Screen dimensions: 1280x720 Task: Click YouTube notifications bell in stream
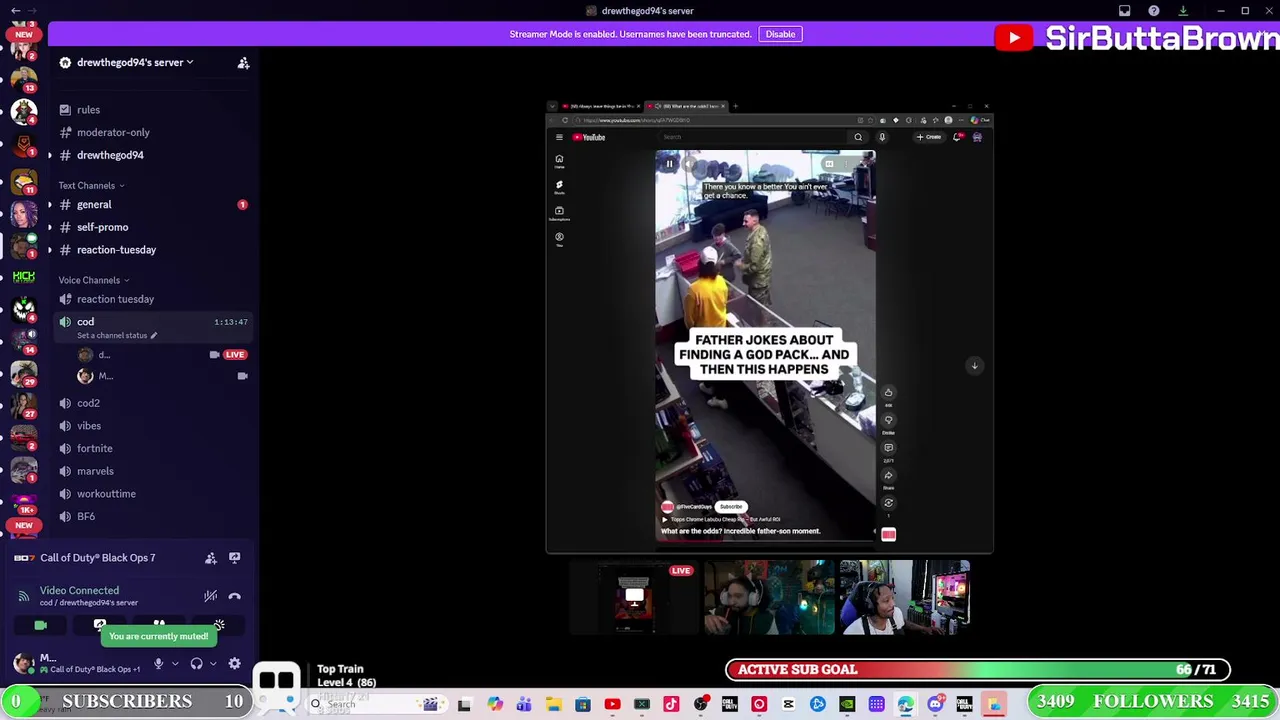[957, 137]
